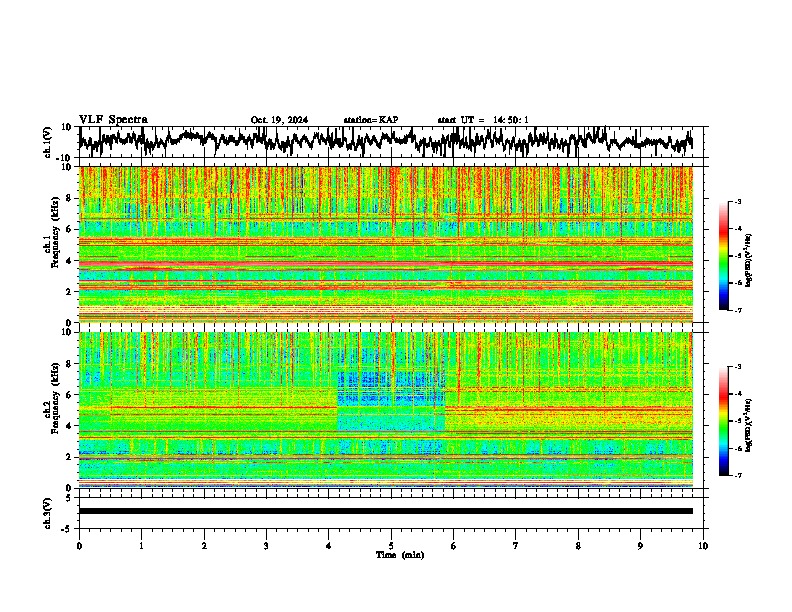Image resolution: width=792 pixels, height=612 pixels.
Task: Click time axis tick label "4"
Action: pyautogui.click(x=329, y=546)
